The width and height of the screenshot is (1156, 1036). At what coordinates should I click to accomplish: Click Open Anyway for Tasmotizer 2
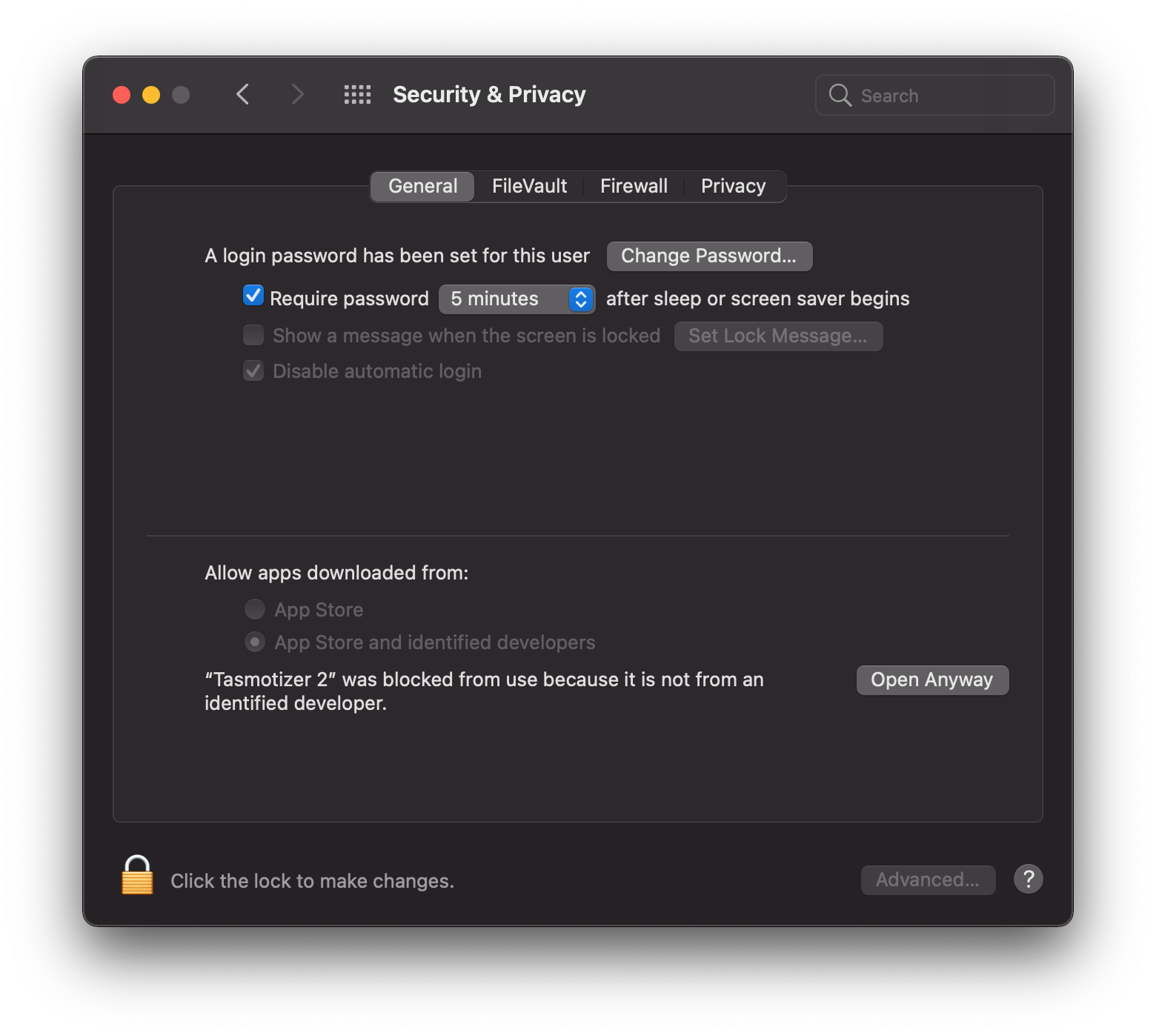pos(931,680)
